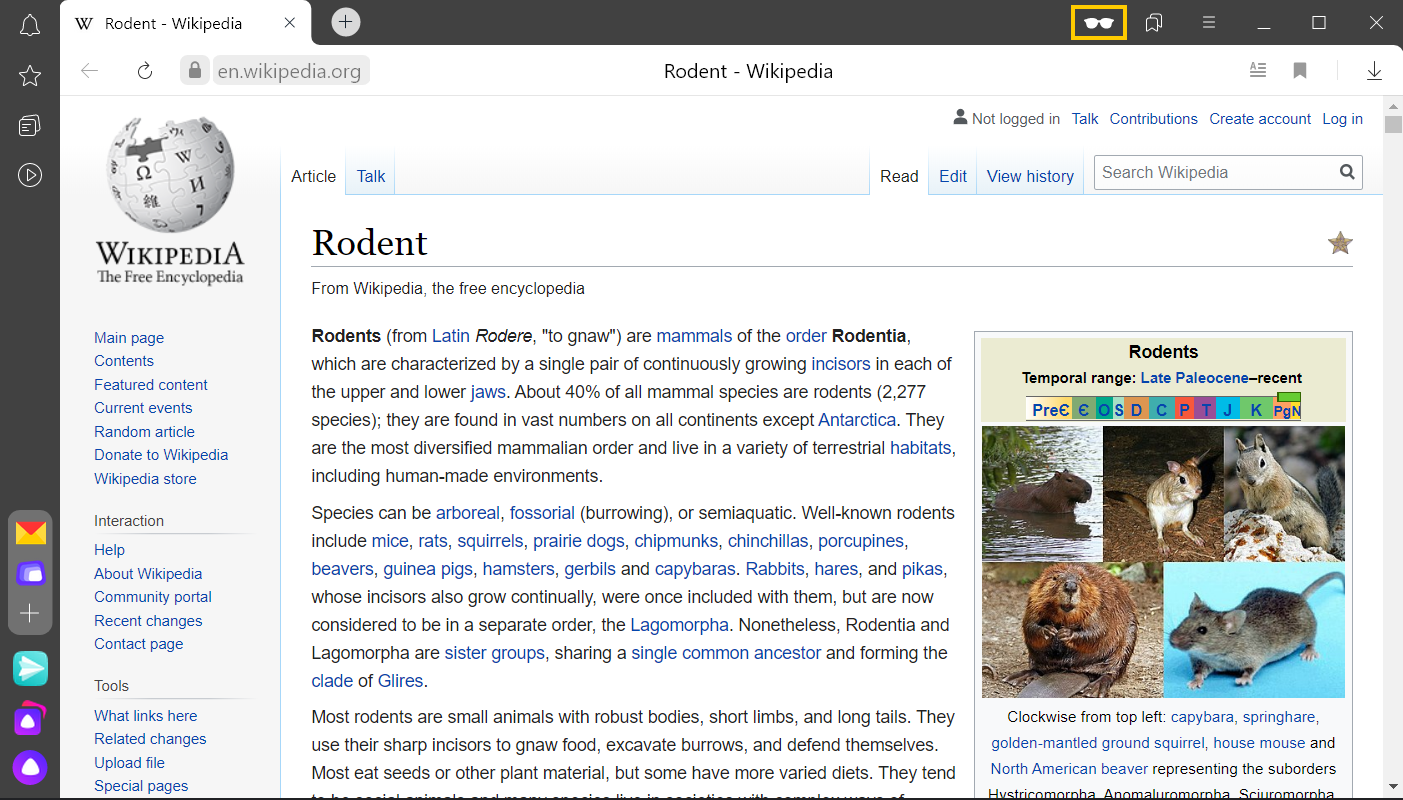1403x800 pixels.
Task: Open a Random article from the sidebar
Action: tap(144, 432)
